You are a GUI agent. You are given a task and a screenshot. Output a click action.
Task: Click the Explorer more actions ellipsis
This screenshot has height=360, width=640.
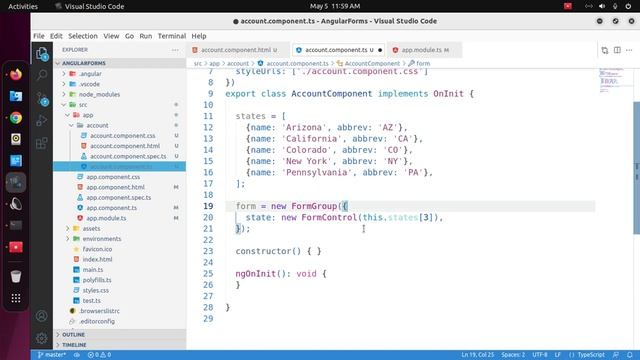pos(175,50)
